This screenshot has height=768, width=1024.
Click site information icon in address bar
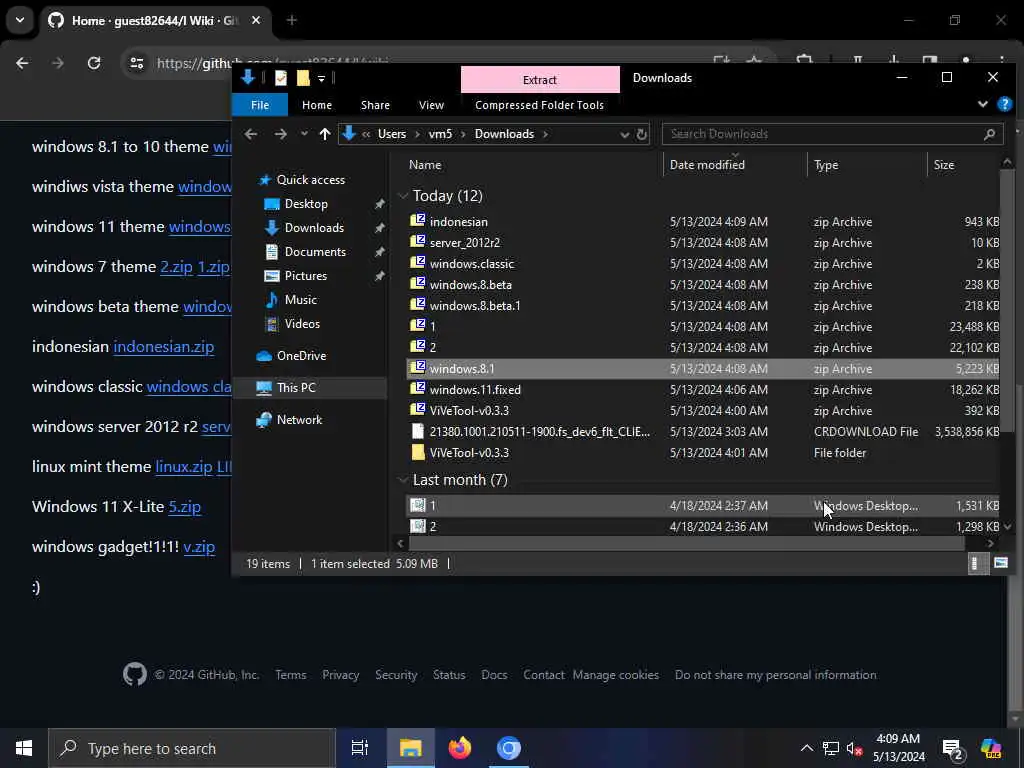point(136,63)
